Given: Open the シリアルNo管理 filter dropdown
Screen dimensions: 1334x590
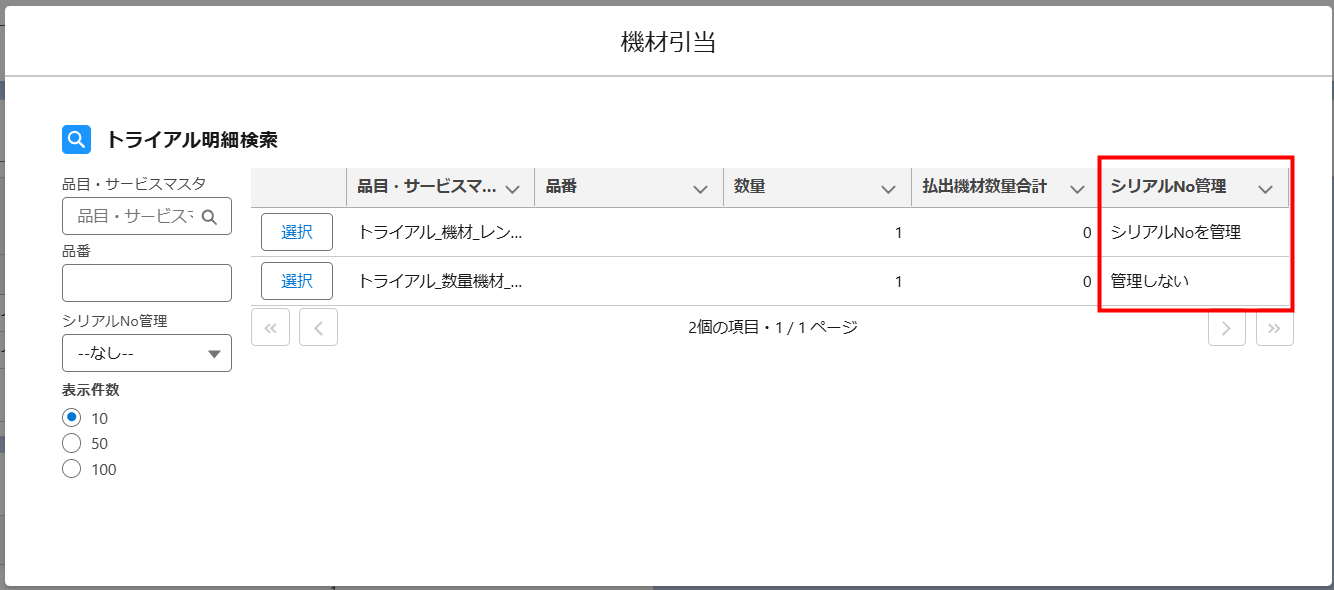Looking at the screenshot, I should click(147, 353).
